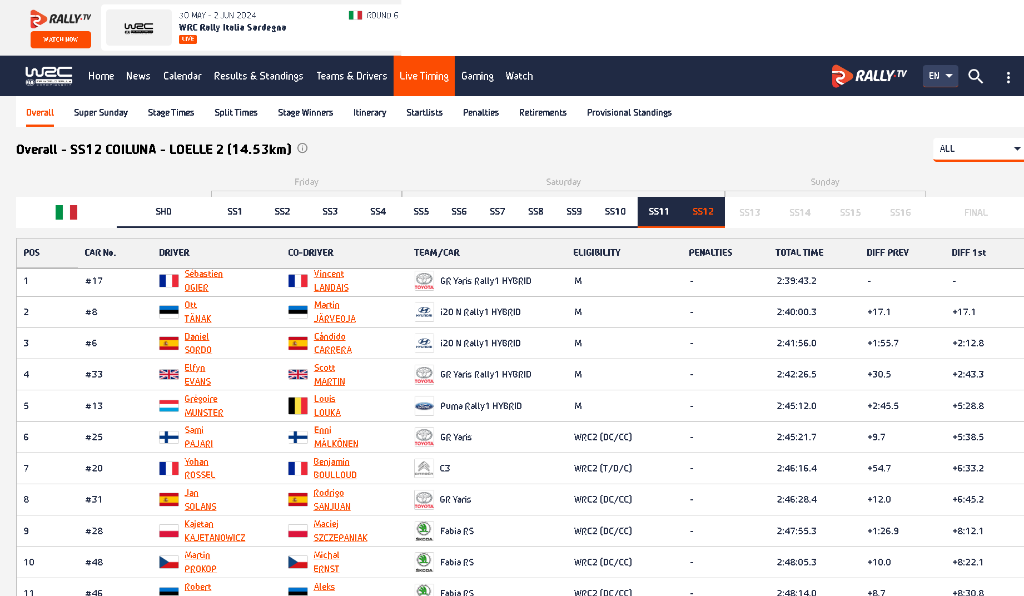Image resolution: width=1024 pixels, height=596 pixels.
Task: Click the Rally TV logo in navbar
Action: (x=869, y=76)
